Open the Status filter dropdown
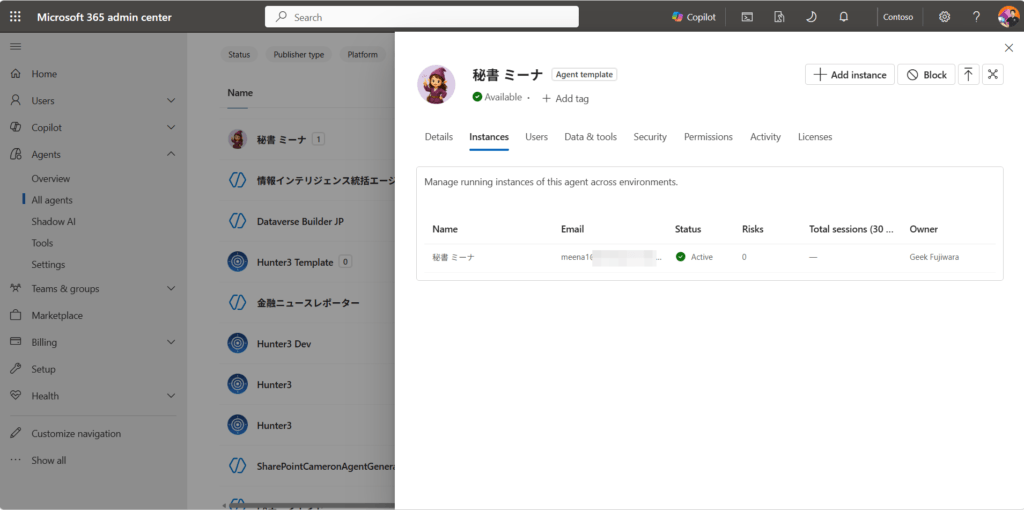The image size is (1024, 510). click(239, 55)
